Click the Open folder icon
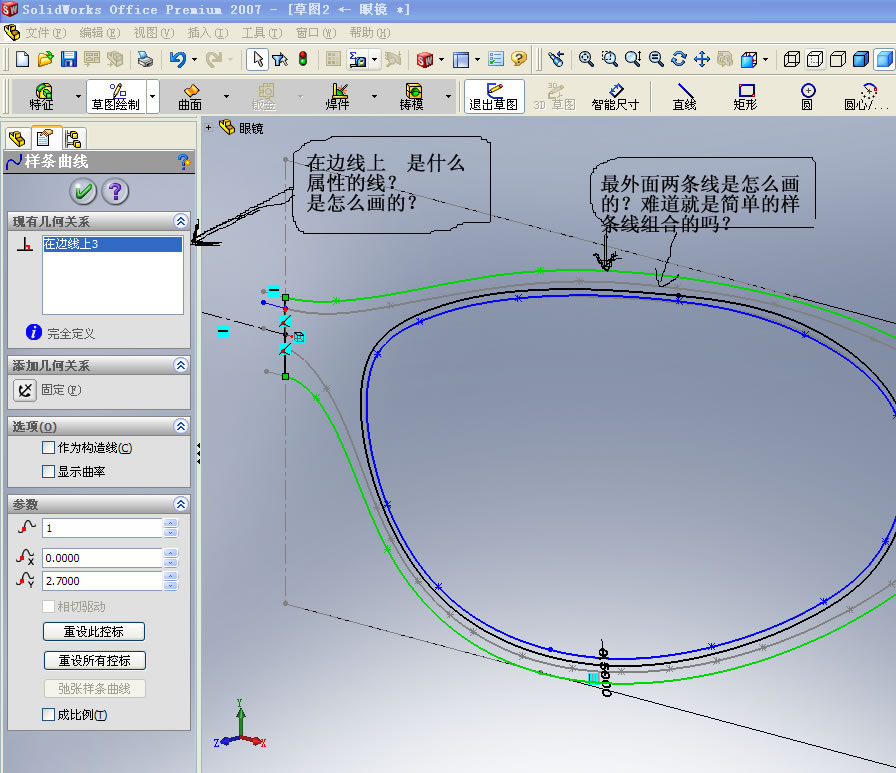This screenshot has height=773, width=896. pyautogui.click(x=46, y=59)
